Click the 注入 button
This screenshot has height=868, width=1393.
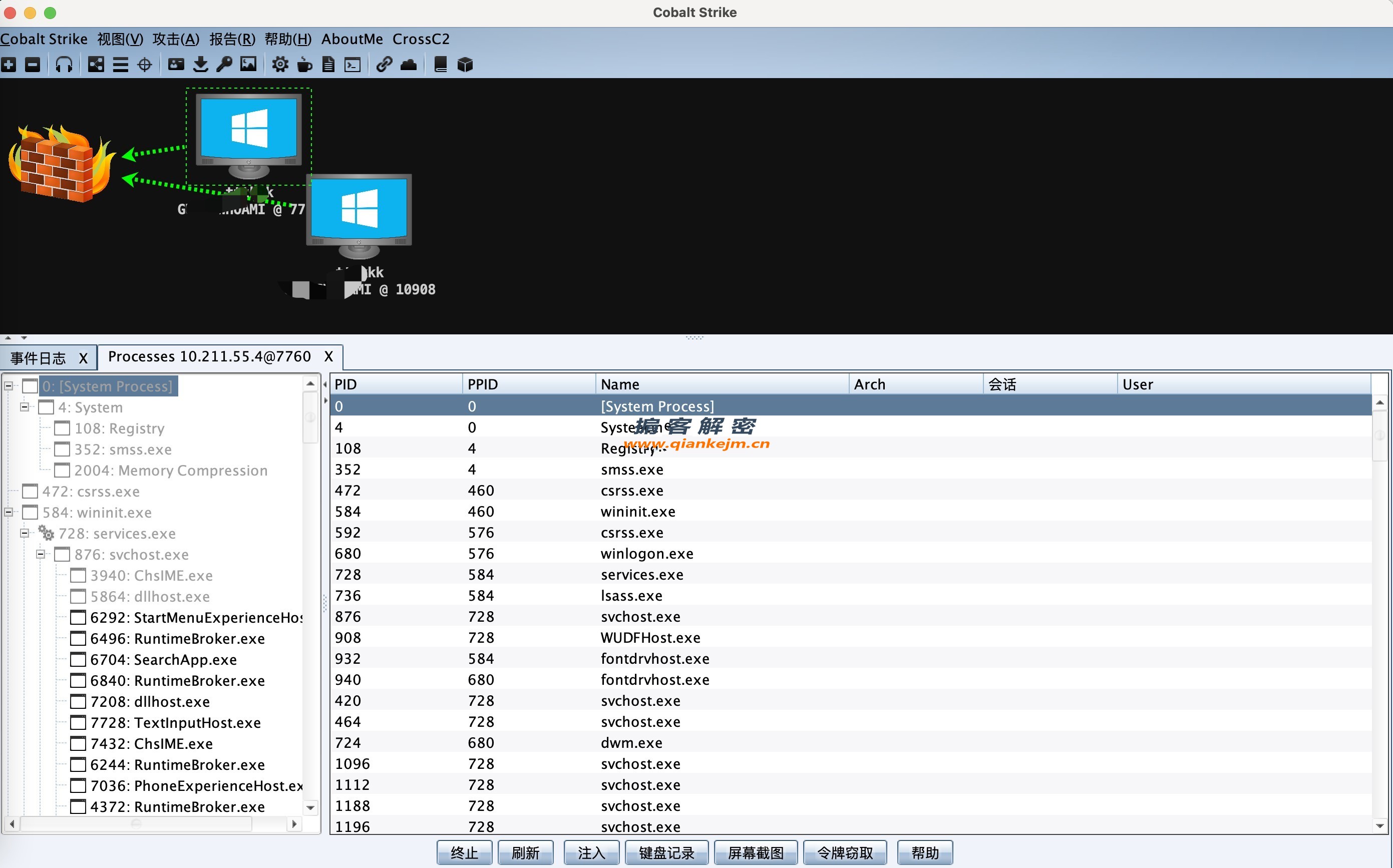[x=591, y=852]
